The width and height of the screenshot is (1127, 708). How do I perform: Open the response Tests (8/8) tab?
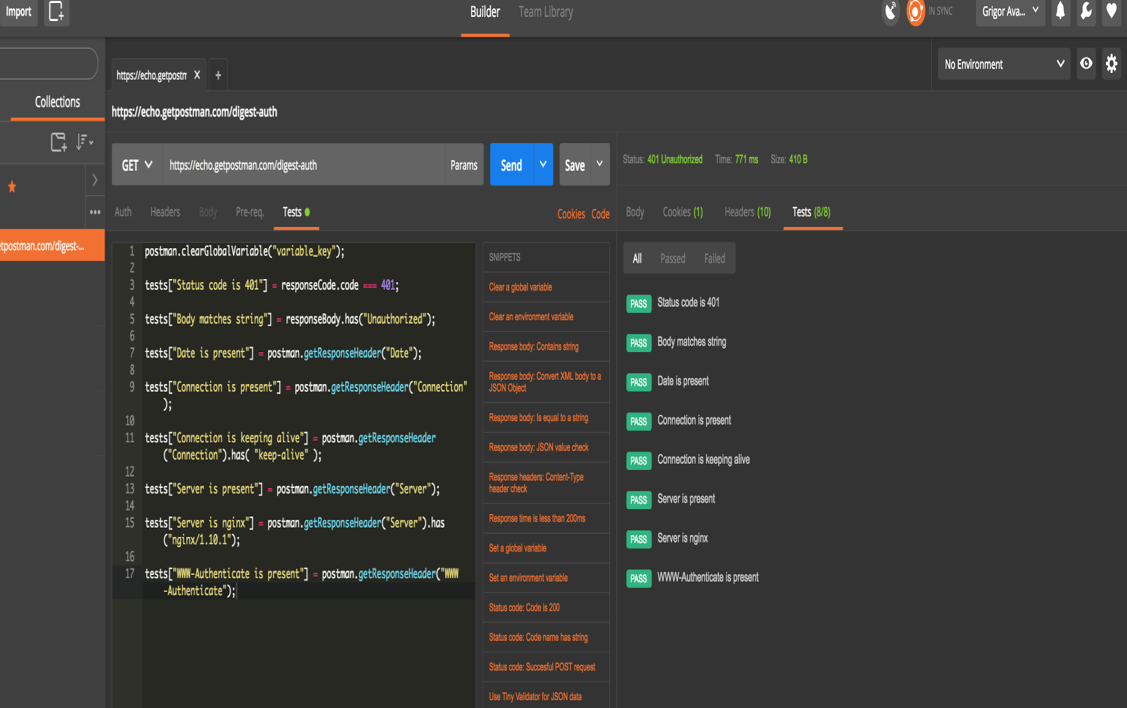coord(811,212)
